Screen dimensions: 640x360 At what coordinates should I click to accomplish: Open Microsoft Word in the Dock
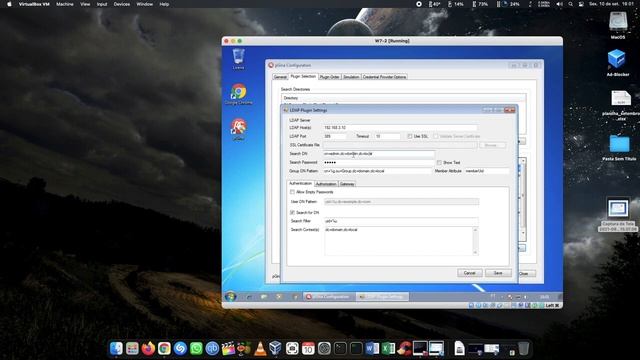pos(372,348)
